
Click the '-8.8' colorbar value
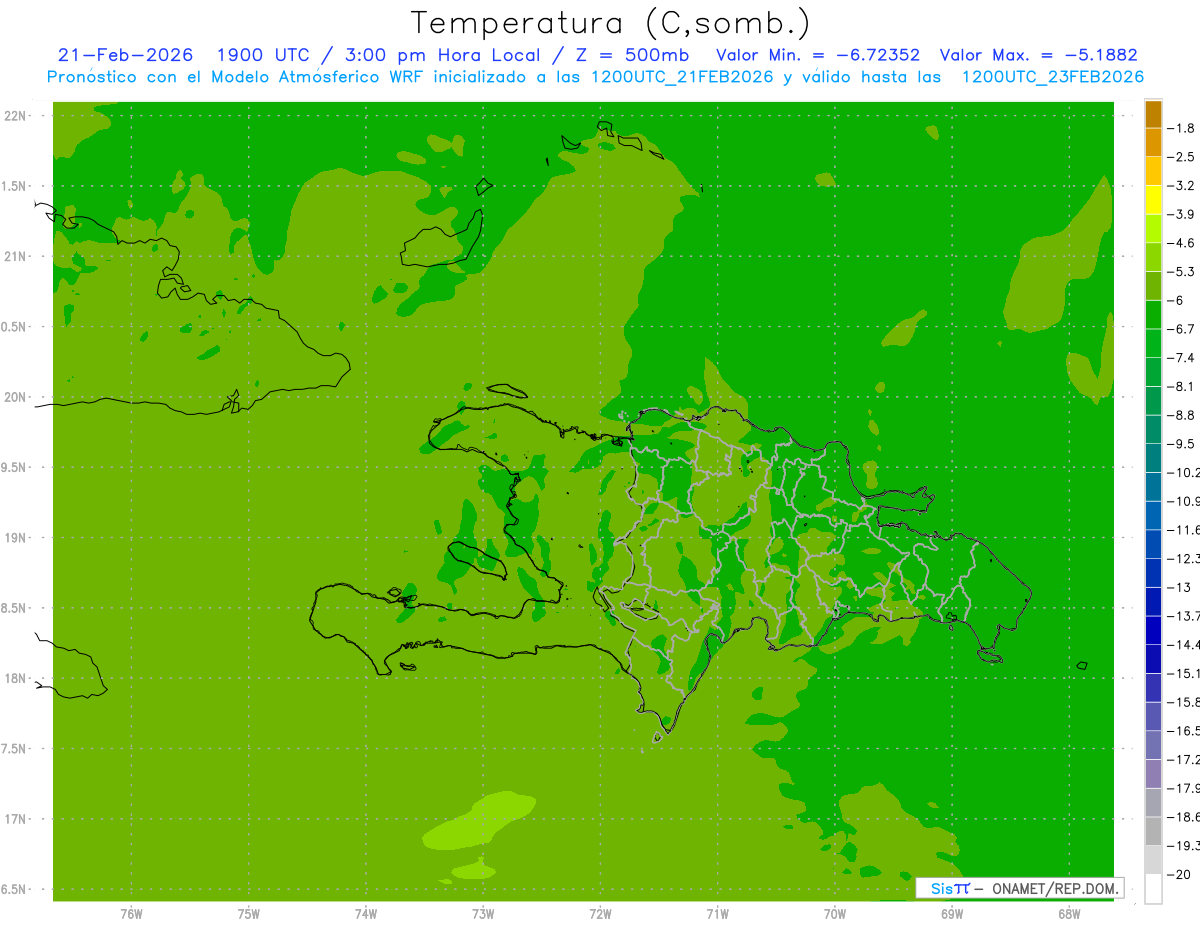[x=1181, y=415]
